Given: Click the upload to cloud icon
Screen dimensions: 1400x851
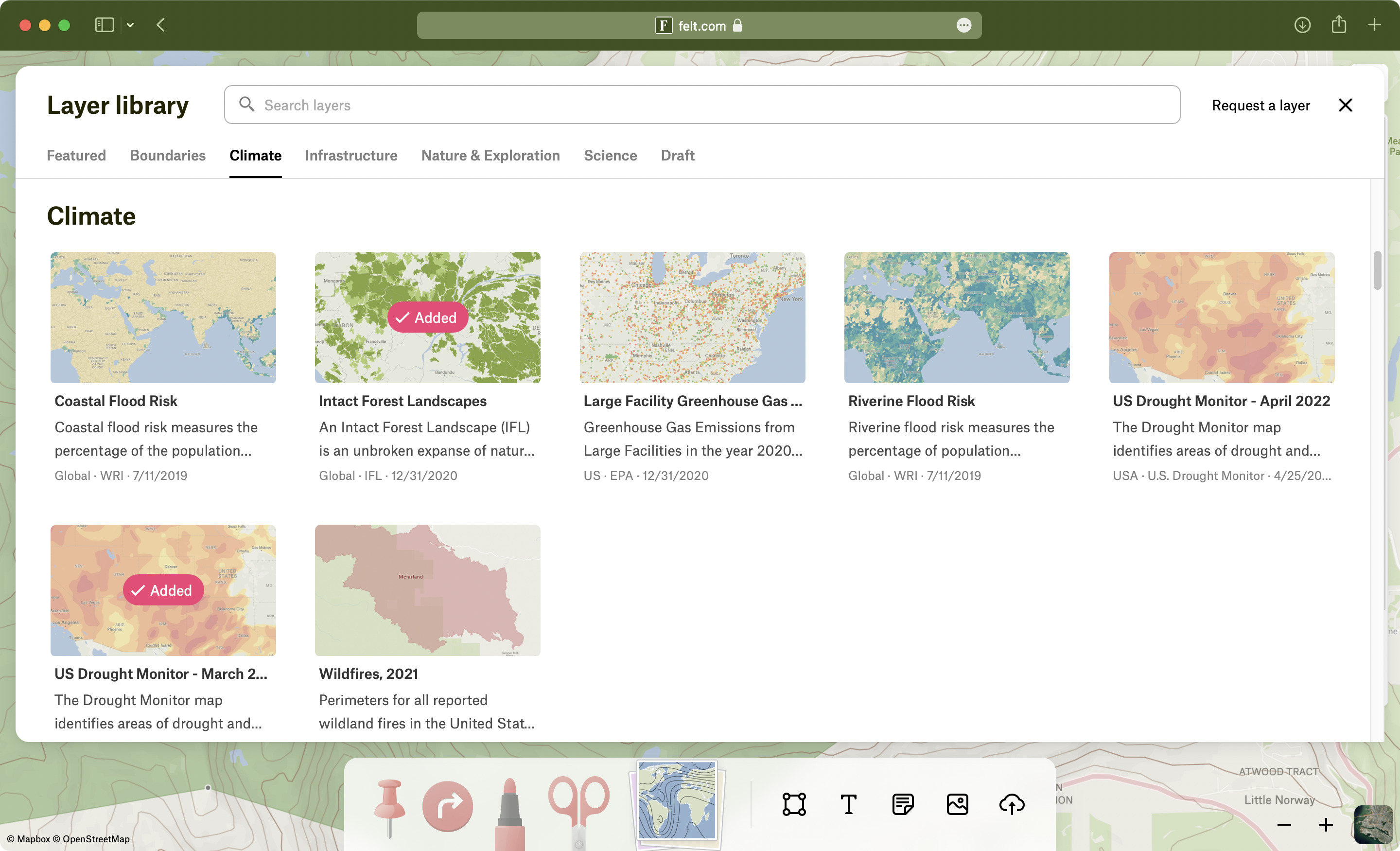Looking at the screenshot, I should (x=1012, y=804).
